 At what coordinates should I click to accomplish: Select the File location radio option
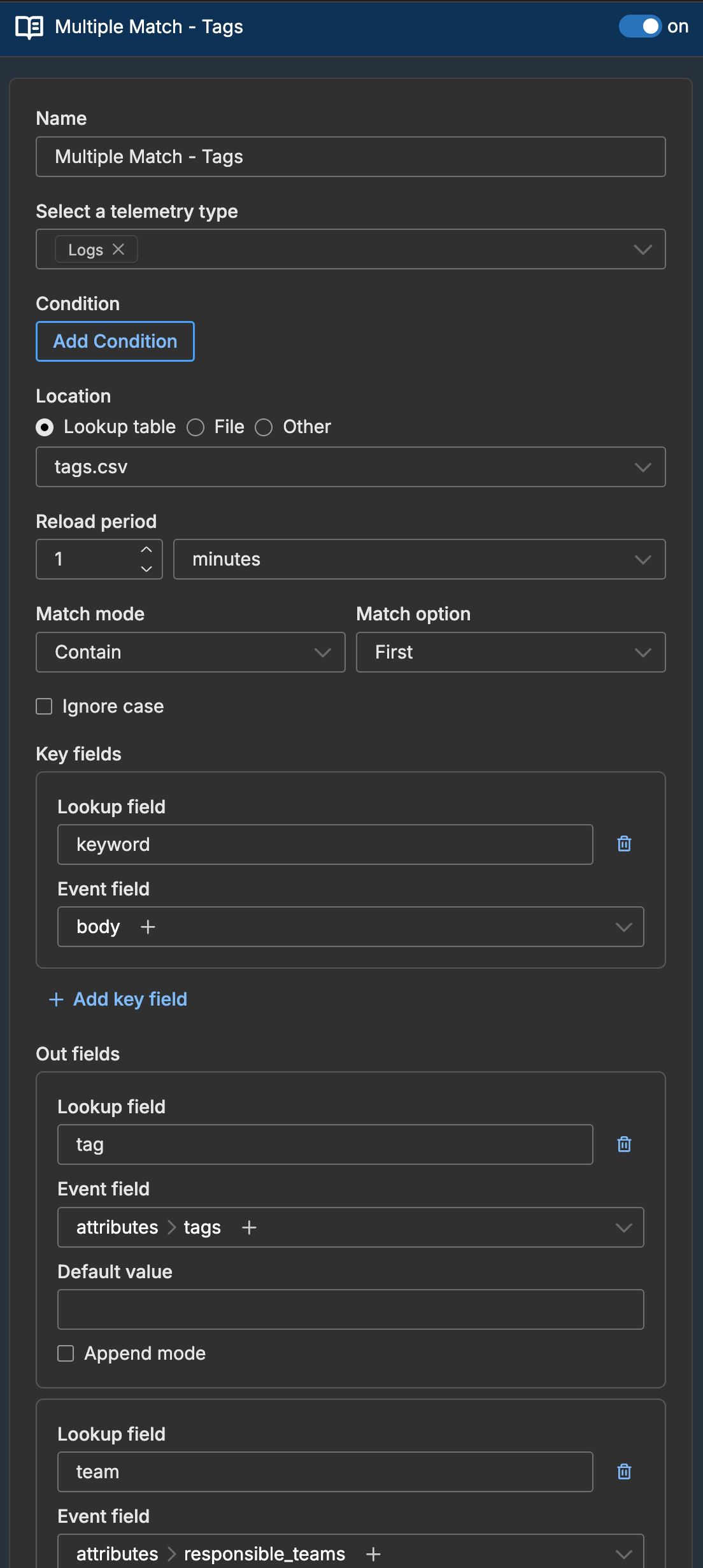click(195, 427)
